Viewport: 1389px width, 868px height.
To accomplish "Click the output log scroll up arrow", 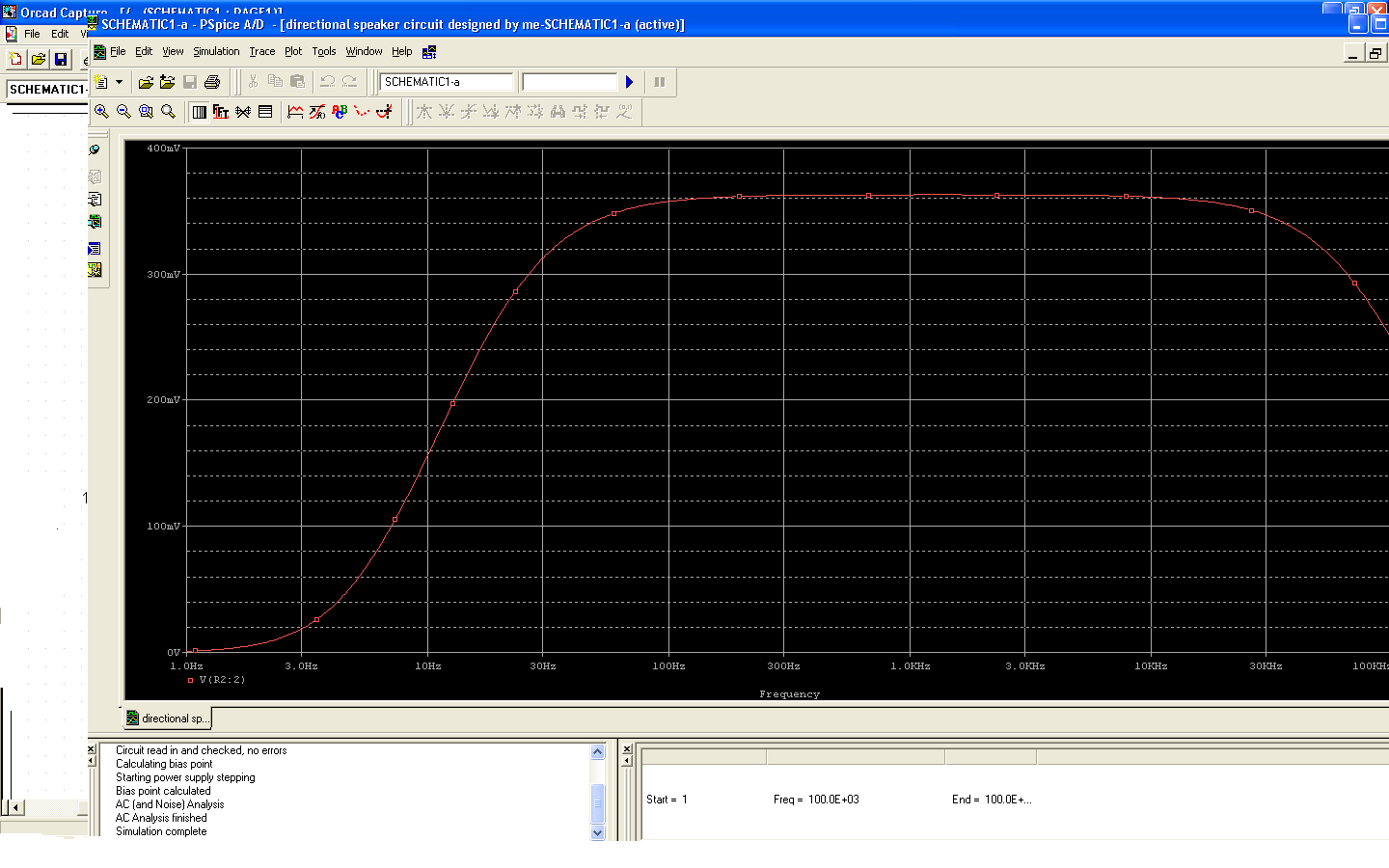I will click(x=597, y=752).
